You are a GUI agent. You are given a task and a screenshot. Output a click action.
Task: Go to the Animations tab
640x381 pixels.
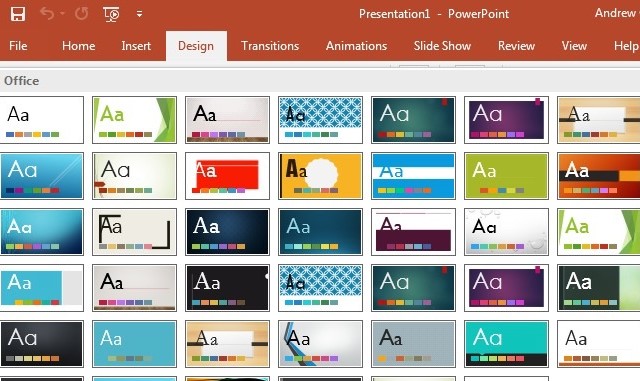(x=356, y=46)
